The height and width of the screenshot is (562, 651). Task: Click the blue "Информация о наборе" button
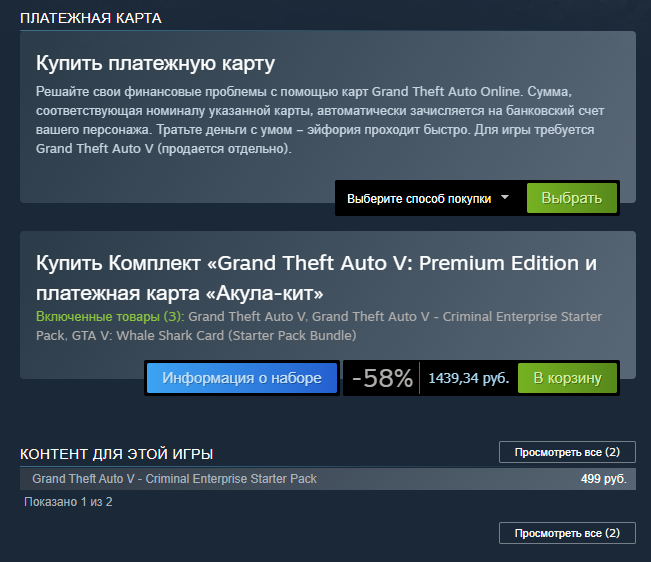(x=242, y=378)
